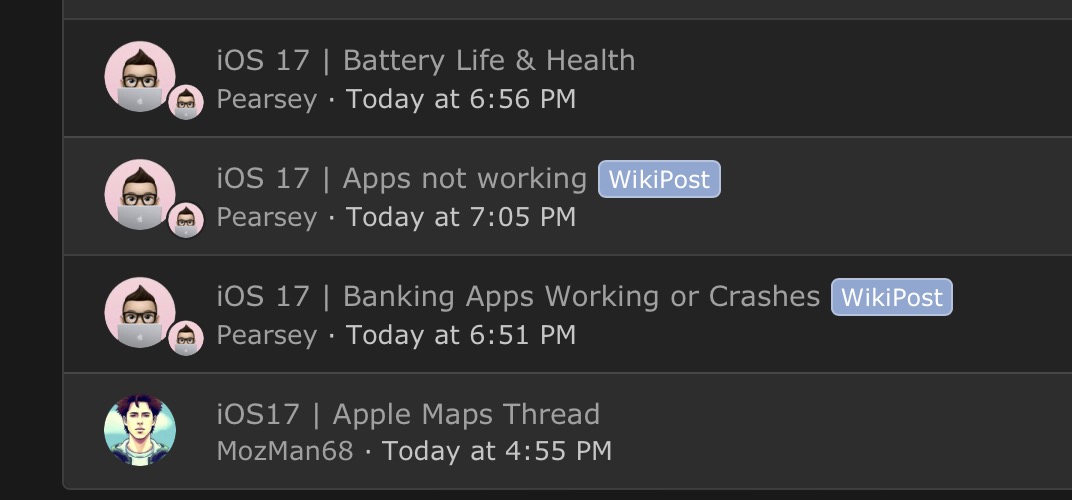
Task: Click the "Today at 6:56 PM" timestamp
Action: (460, 100)
